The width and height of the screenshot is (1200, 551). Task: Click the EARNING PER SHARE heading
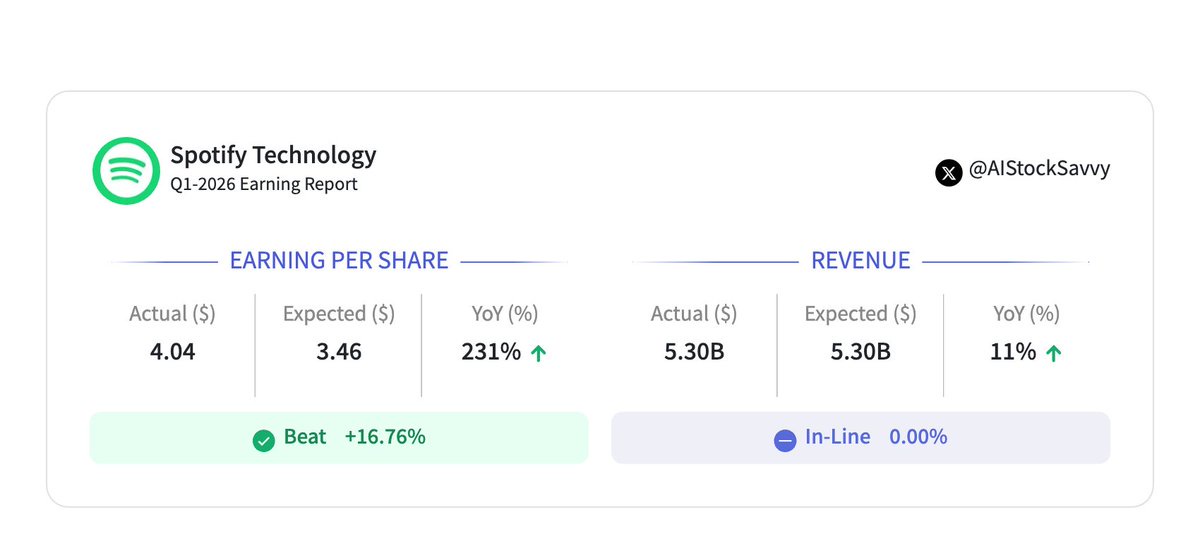(339, 261)
